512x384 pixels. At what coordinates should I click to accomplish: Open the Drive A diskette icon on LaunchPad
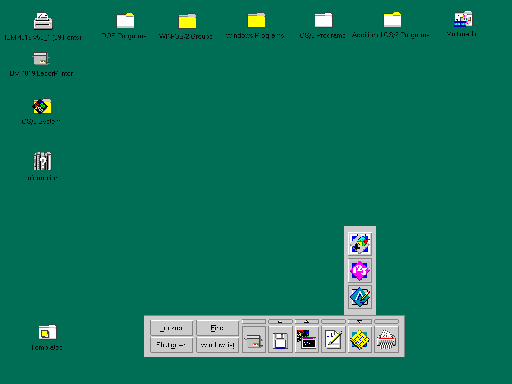280,339
